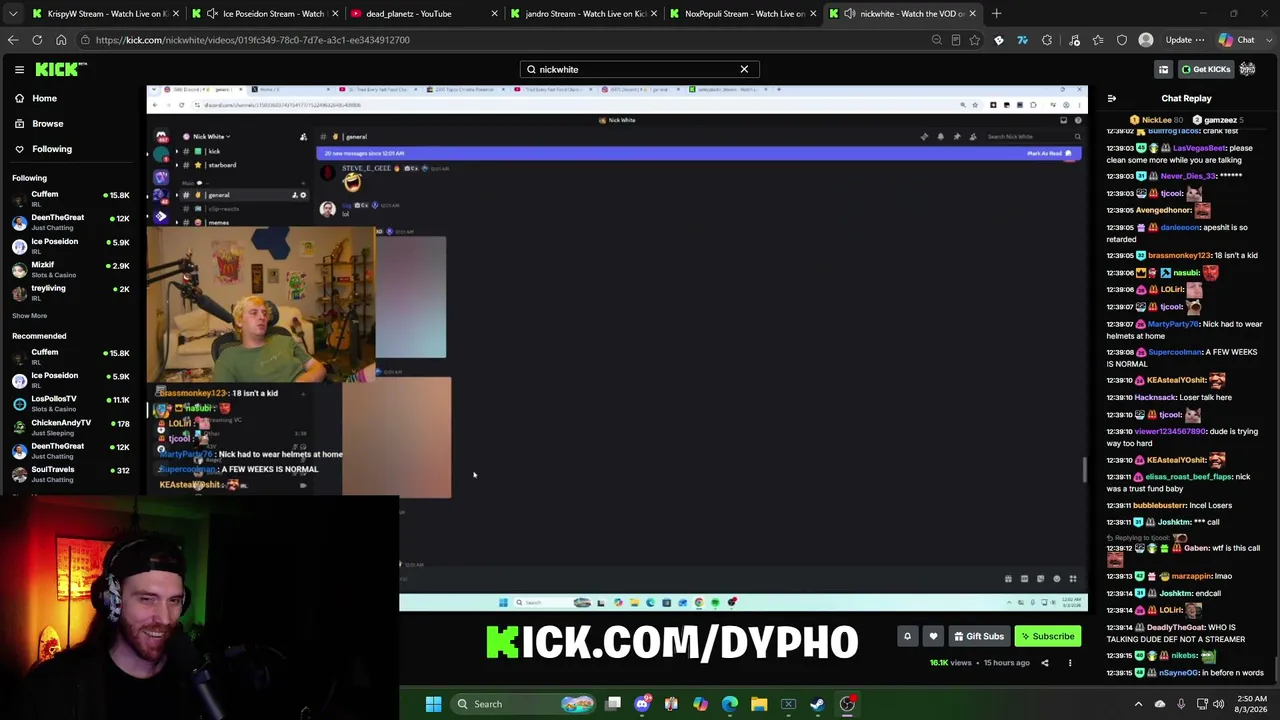Click the browser Update menu button
The height and width of the screenshot is (720, 1280).
coord(1184,40)
